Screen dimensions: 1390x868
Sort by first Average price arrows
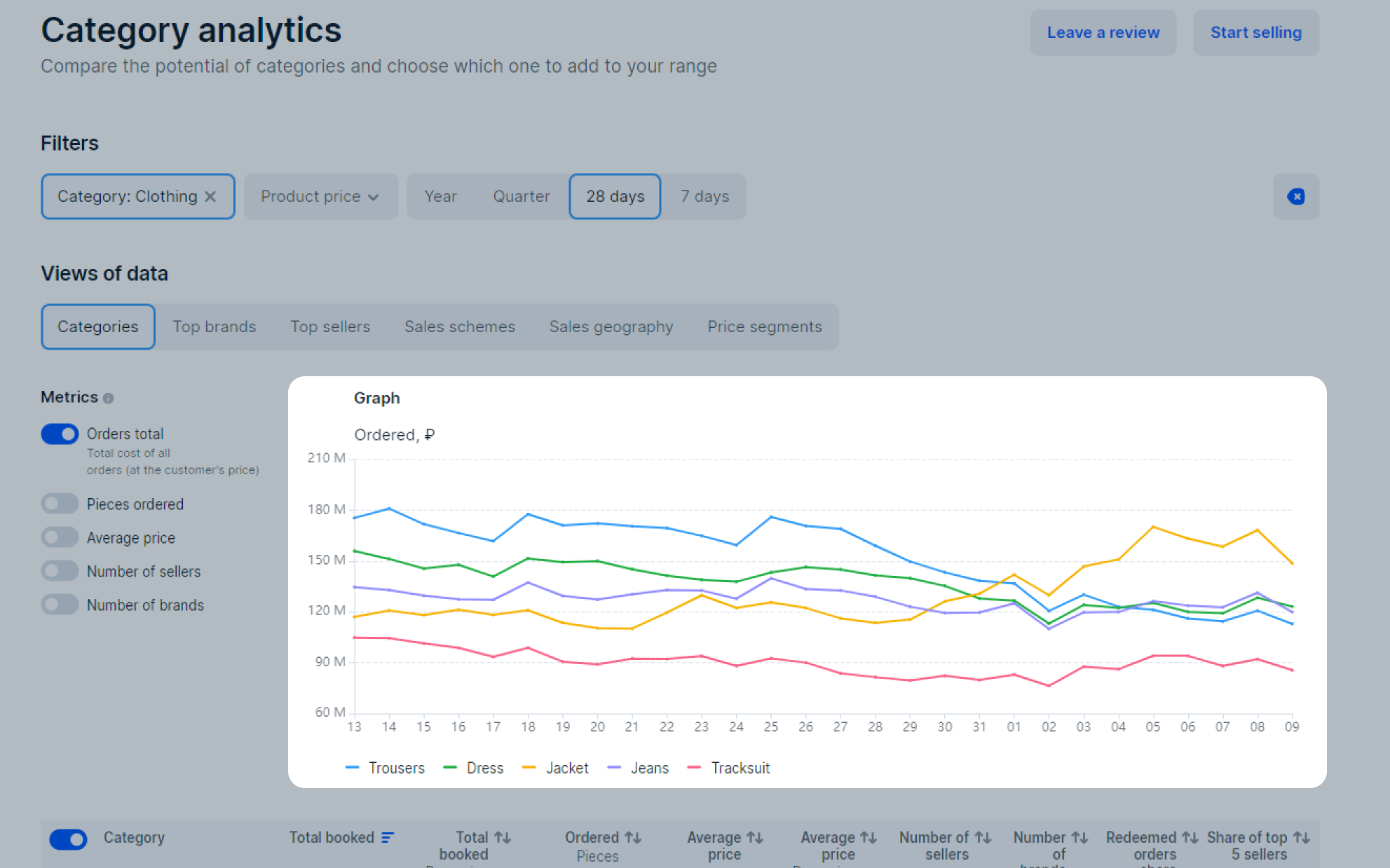pos(754,837)
